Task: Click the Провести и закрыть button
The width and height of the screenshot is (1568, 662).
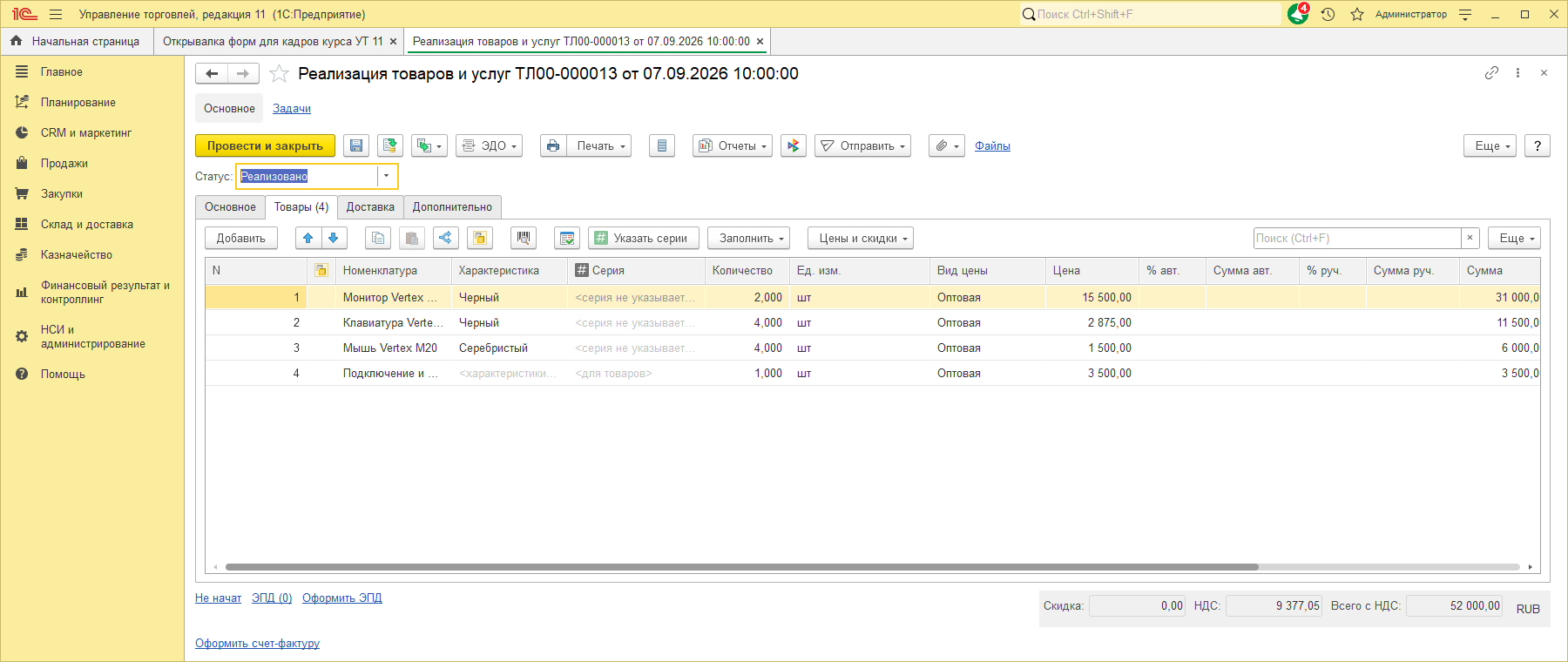Action: point(265,146)
